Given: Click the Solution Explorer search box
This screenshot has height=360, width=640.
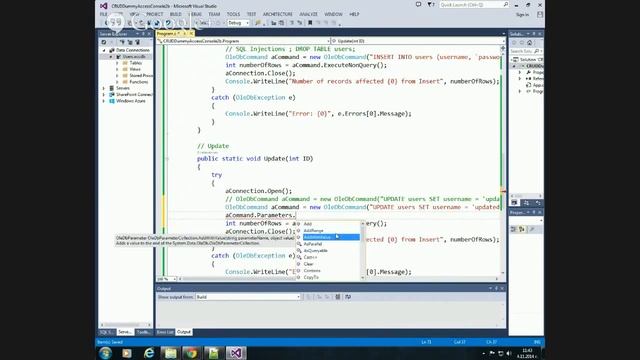Looking at the screenshot, I should tap(526, 51).
